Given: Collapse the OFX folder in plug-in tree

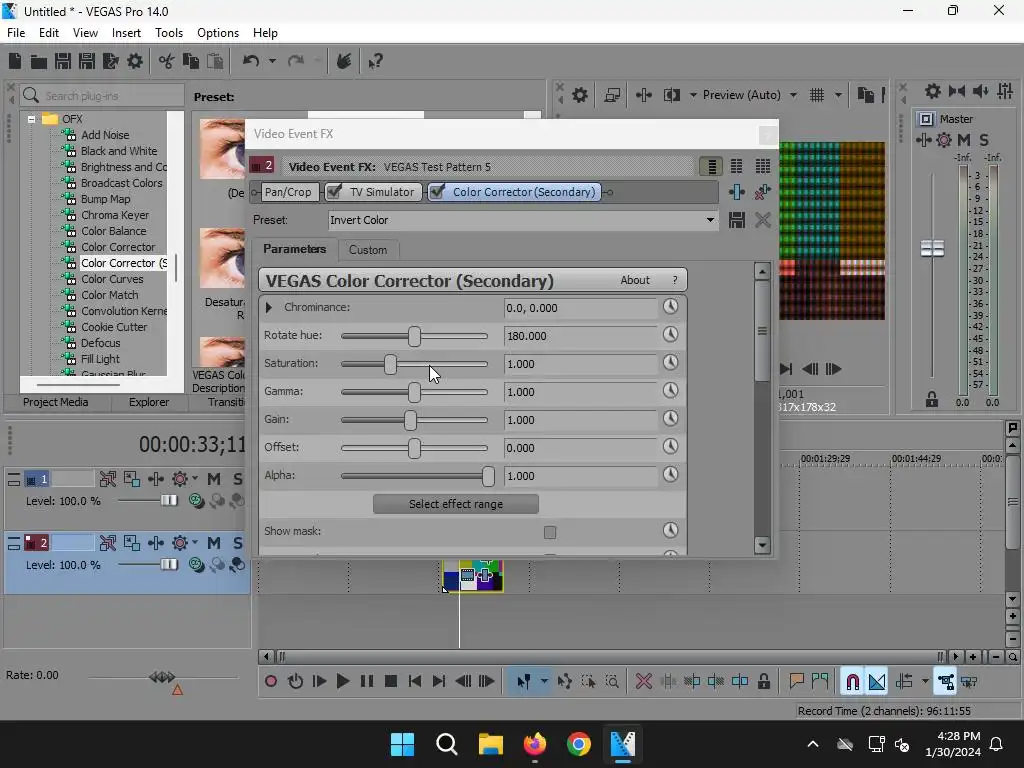Looking at the screenshot, I should pyautogui.click(x=31, y=119).
